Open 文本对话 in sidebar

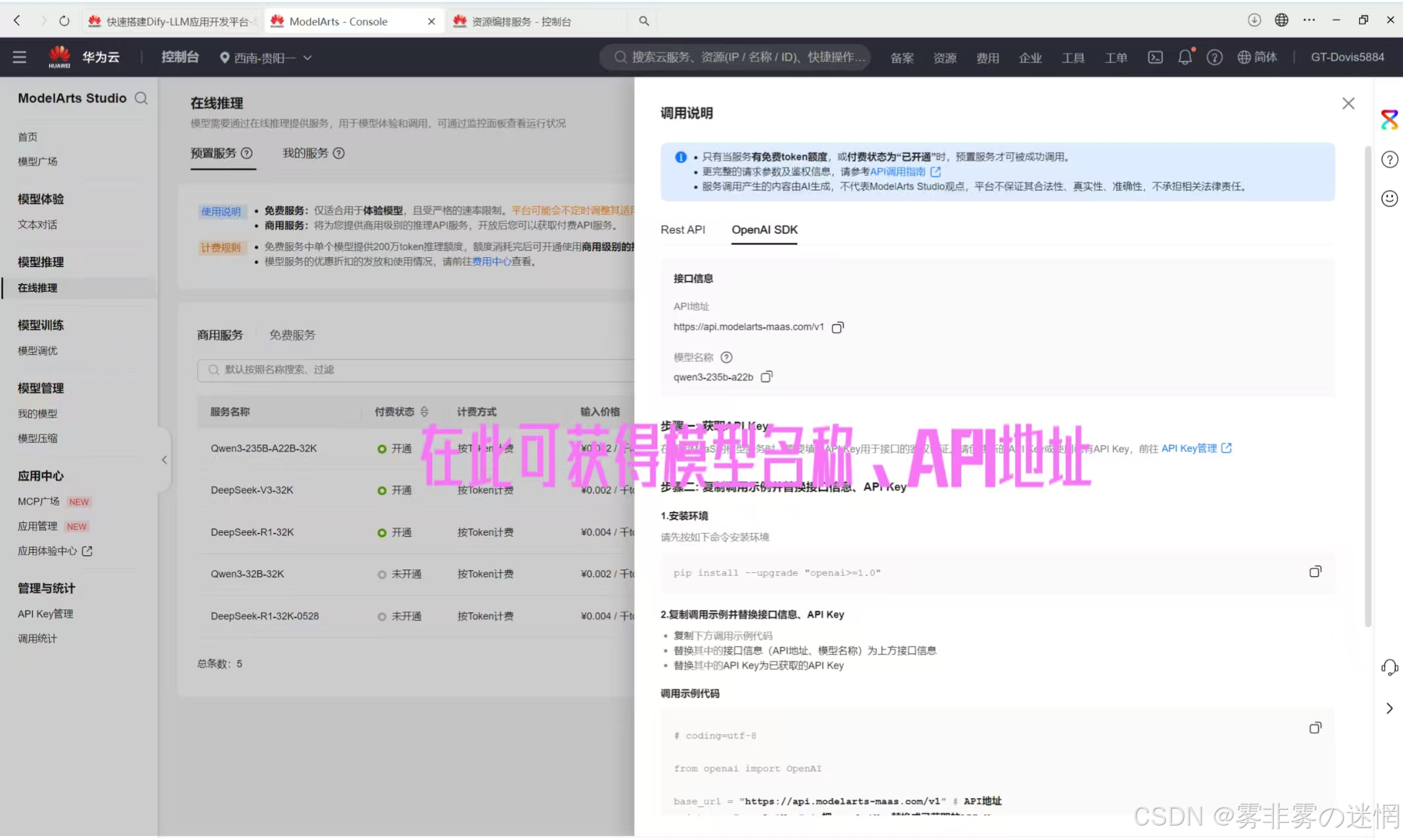[x=37, y=224]
